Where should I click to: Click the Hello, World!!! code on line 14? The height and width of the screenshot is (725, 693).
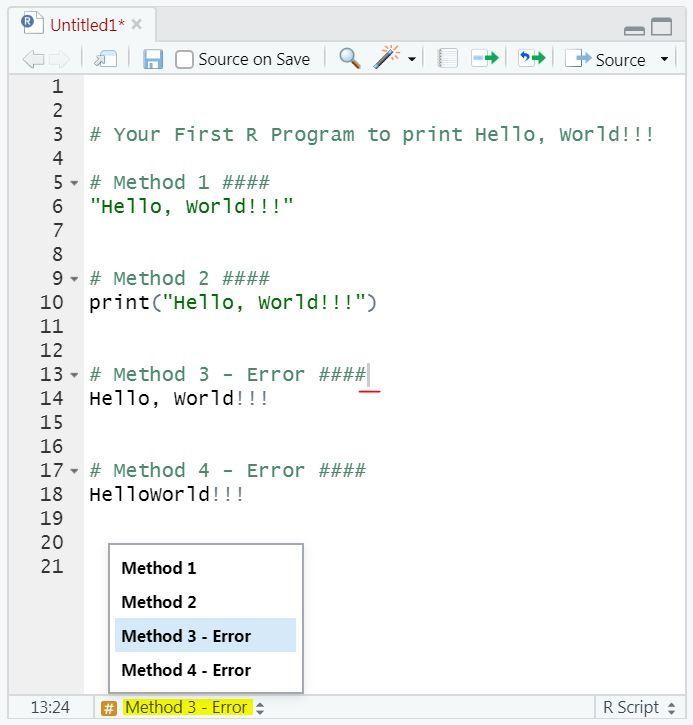click(178, 399)
